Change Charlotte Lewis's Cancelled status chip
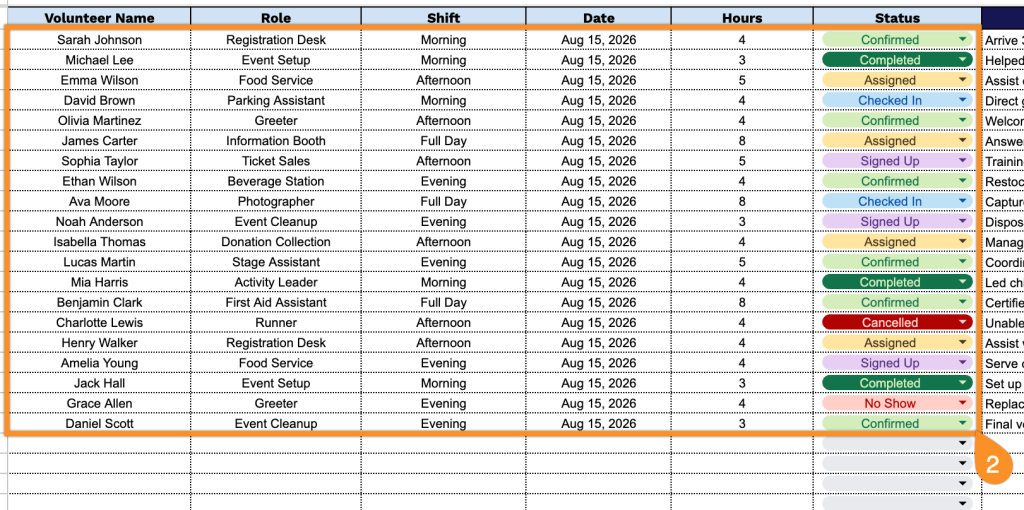Image resolution: width=1024 pixels, height=510 pixels. 897,323
